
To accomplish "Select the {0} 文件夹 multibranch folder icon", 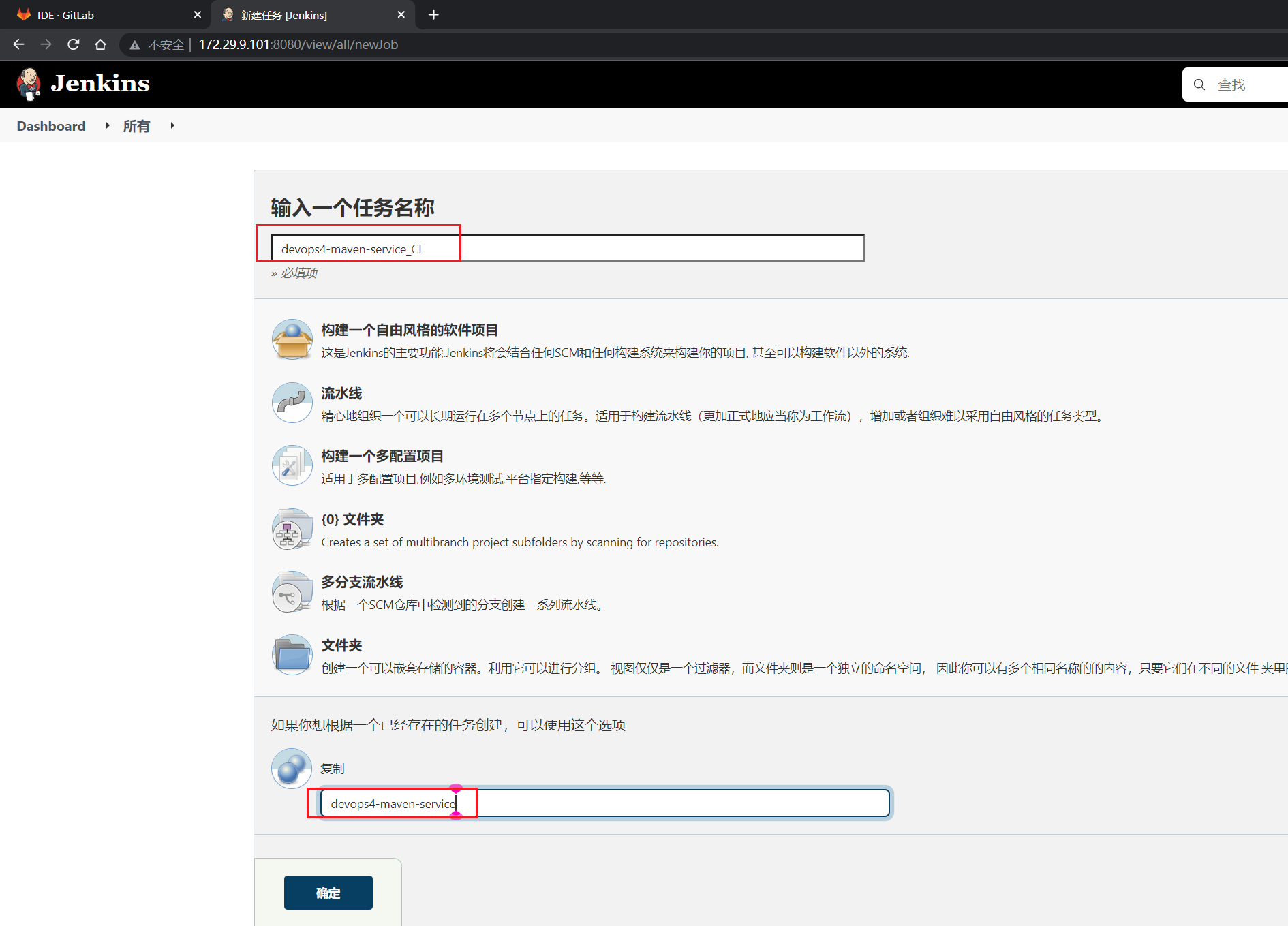I will click(x=292, y=529).
